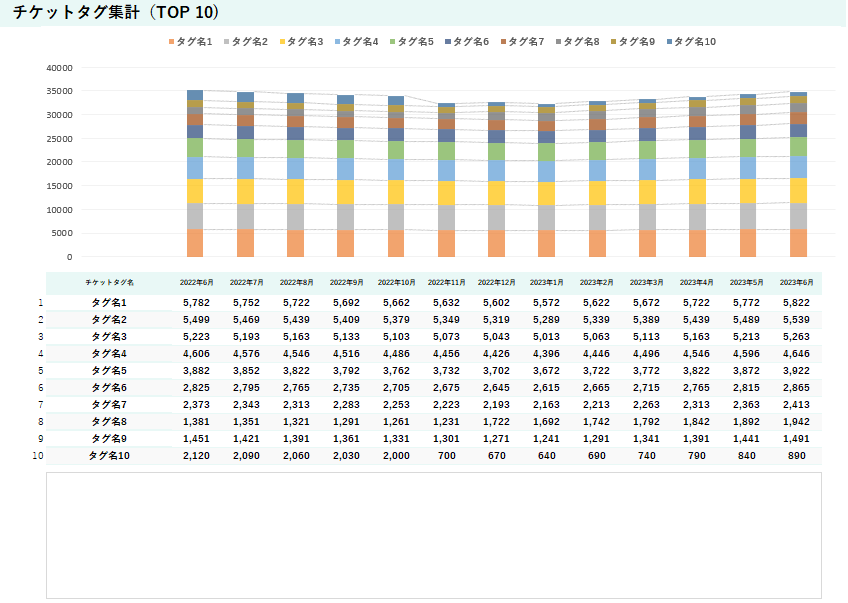848x603 pixels.
Task: Click the チケットタグ集計 (TOP 10) title
Action: (x=116, y=13)
